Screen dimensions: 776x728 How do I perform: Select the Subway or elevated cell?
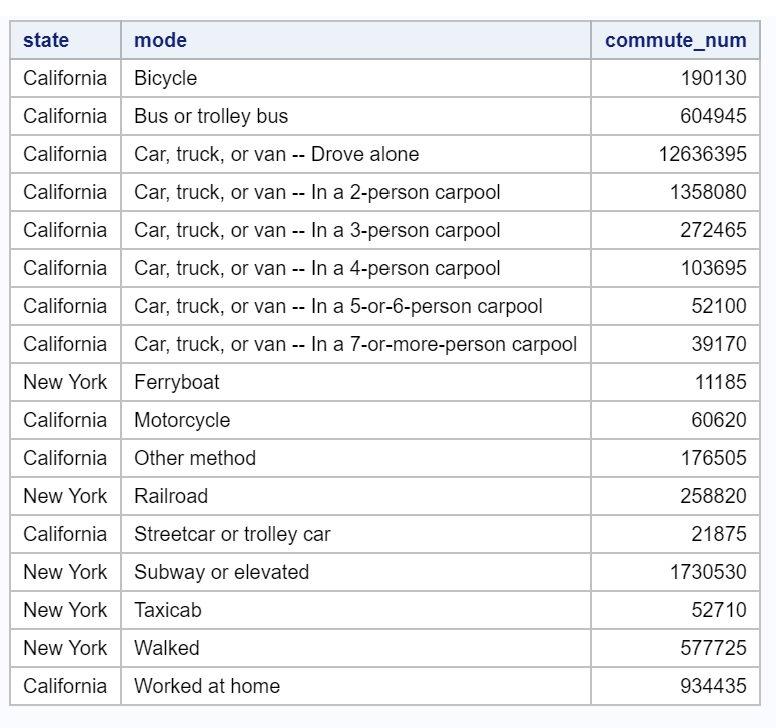click(221, 572)
